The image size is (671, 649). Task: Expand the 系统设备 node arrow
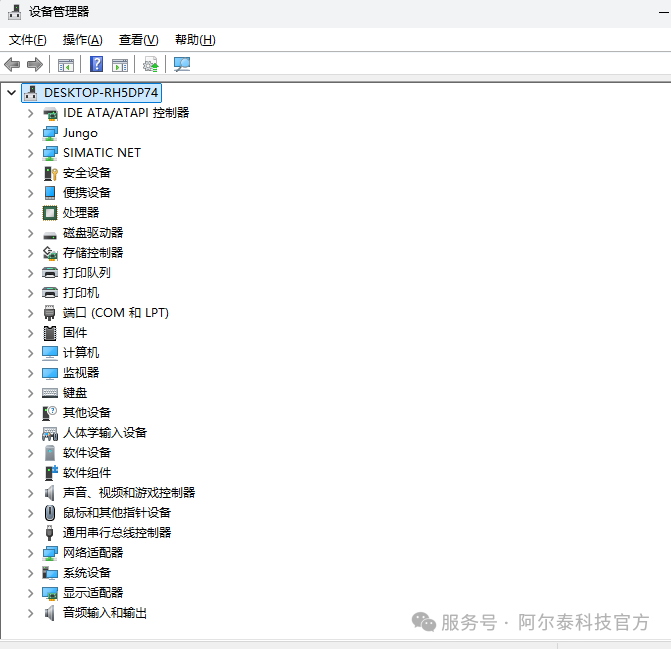pos(30,573)
